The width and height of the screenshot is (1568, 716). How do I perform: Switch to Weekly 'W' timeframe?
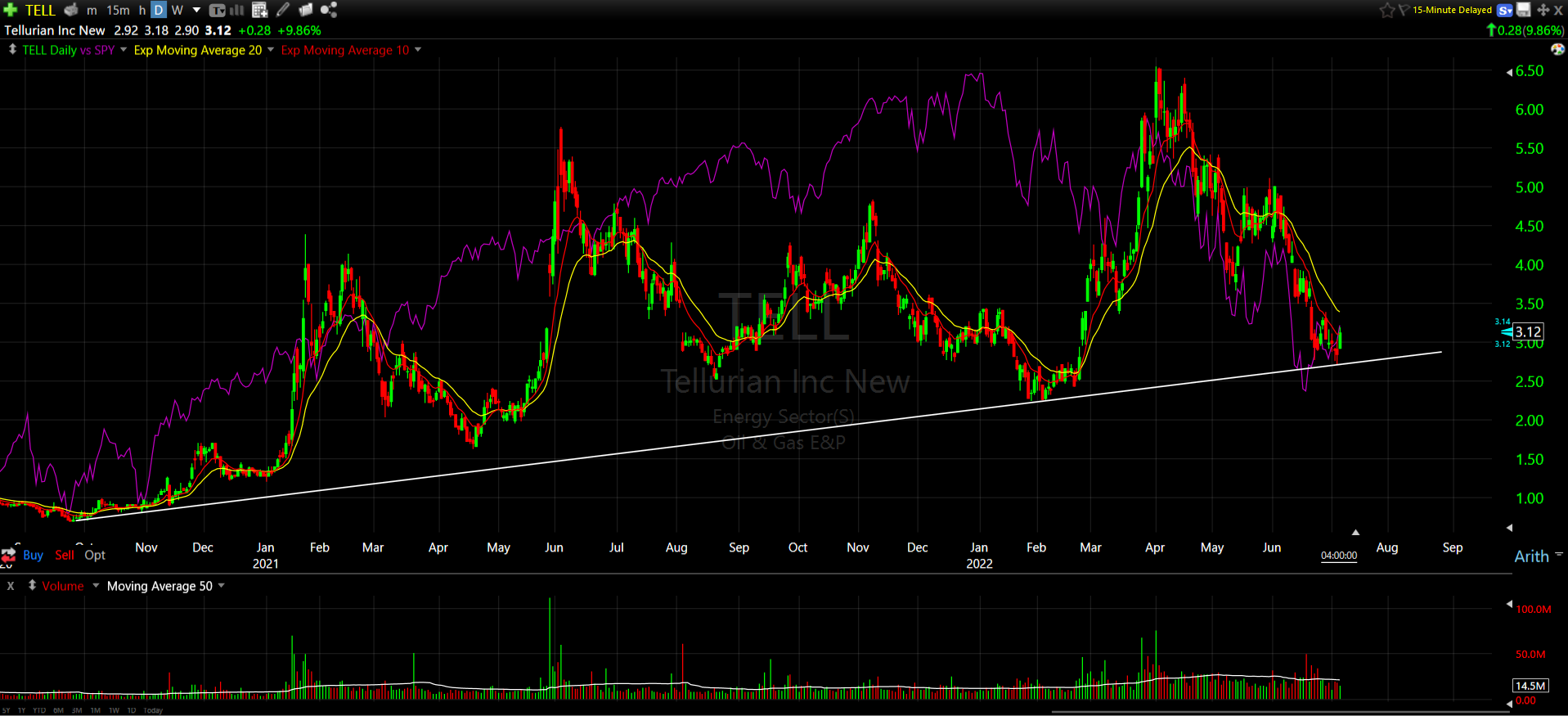pos(177,10)
